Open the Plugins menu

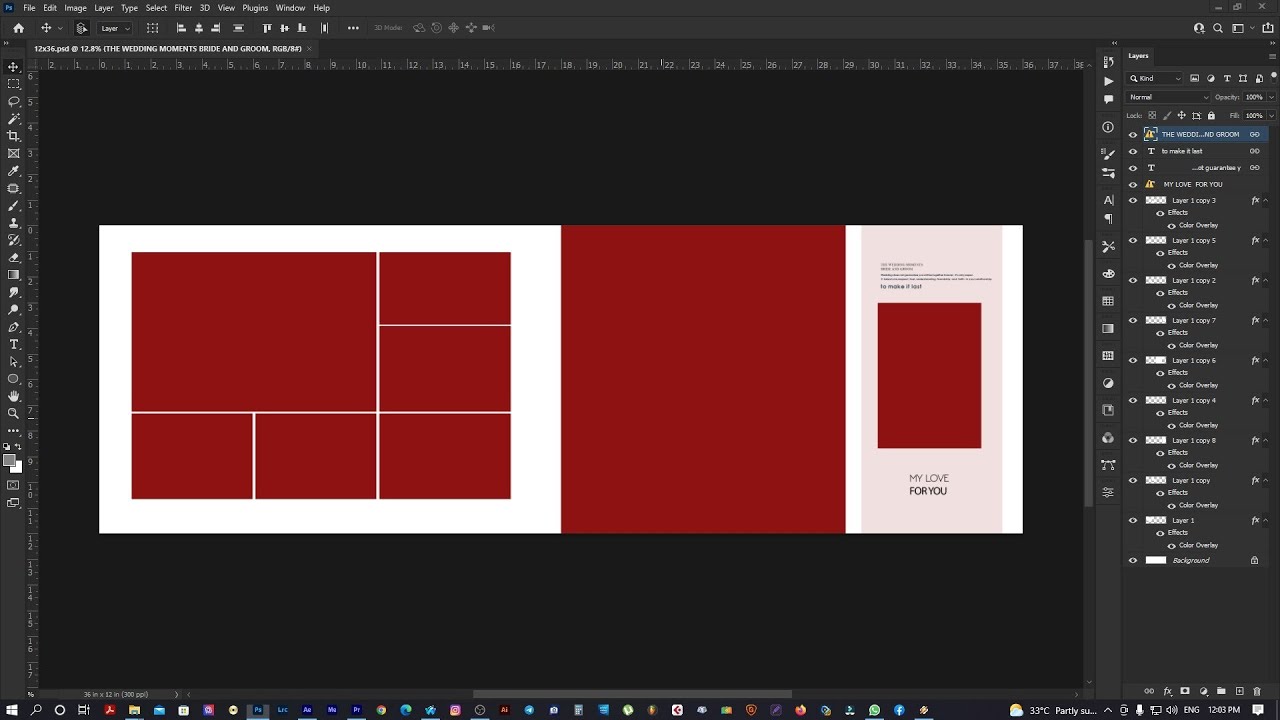[255, 8]
